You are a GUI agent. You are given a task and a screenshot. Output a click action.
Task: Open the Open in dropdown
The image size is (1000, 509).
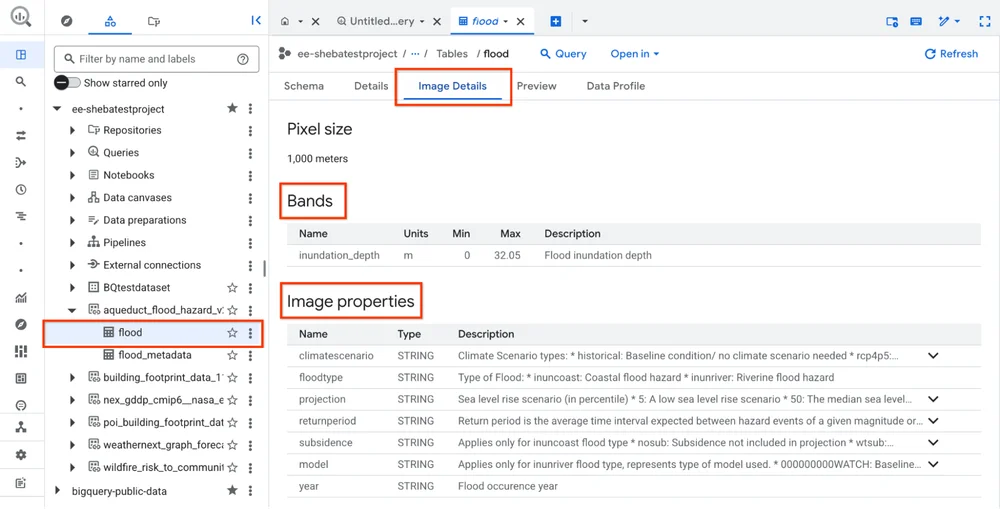coord(635,54)
